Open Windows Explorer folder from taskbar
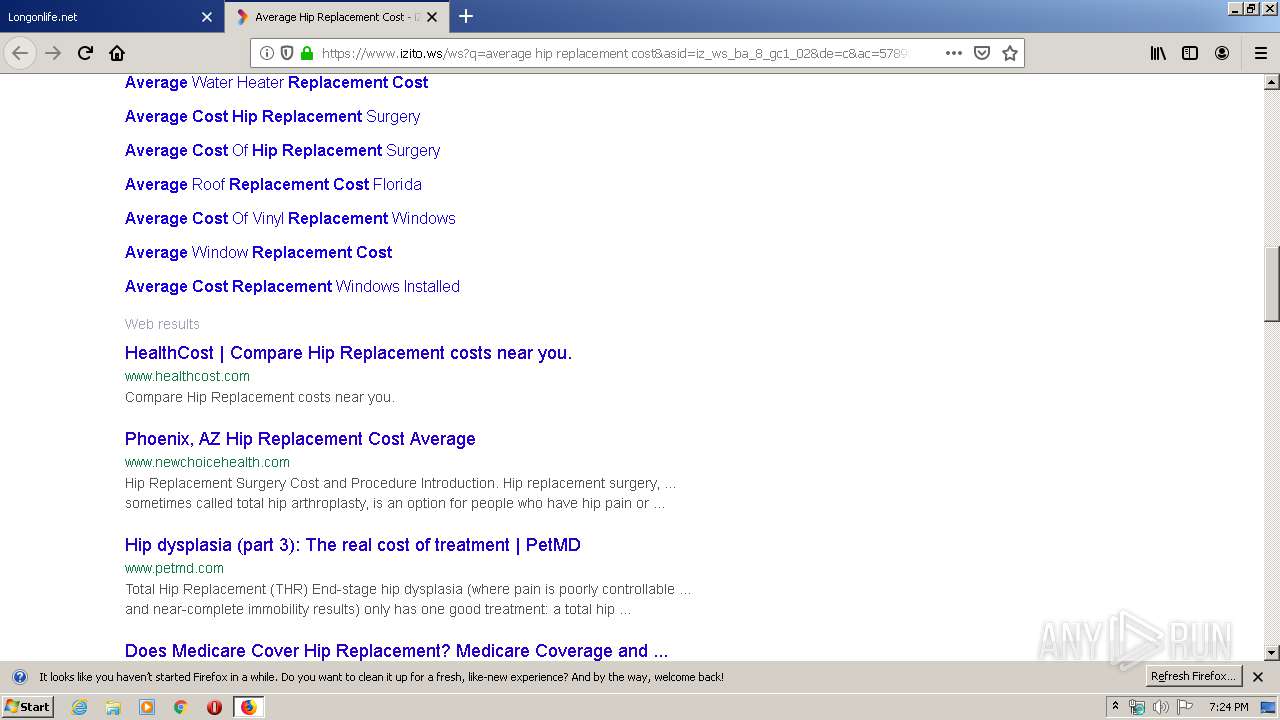This screenshot has height=720, width=1280. coord(113,707)
